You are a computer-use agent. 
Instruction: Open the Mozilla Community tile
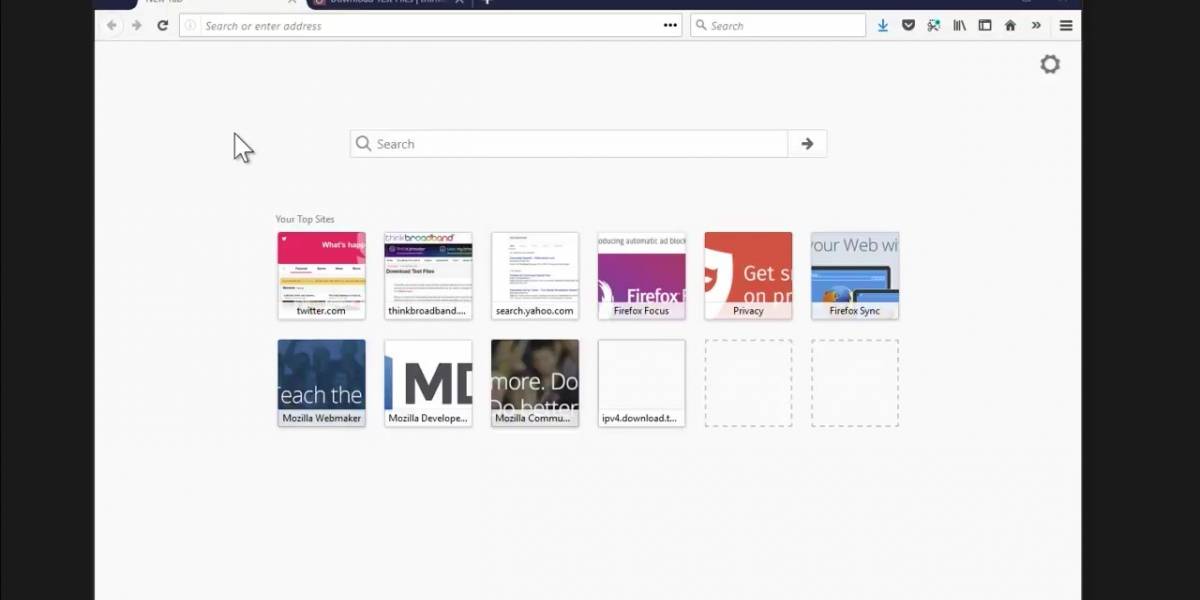pos(535,383)
